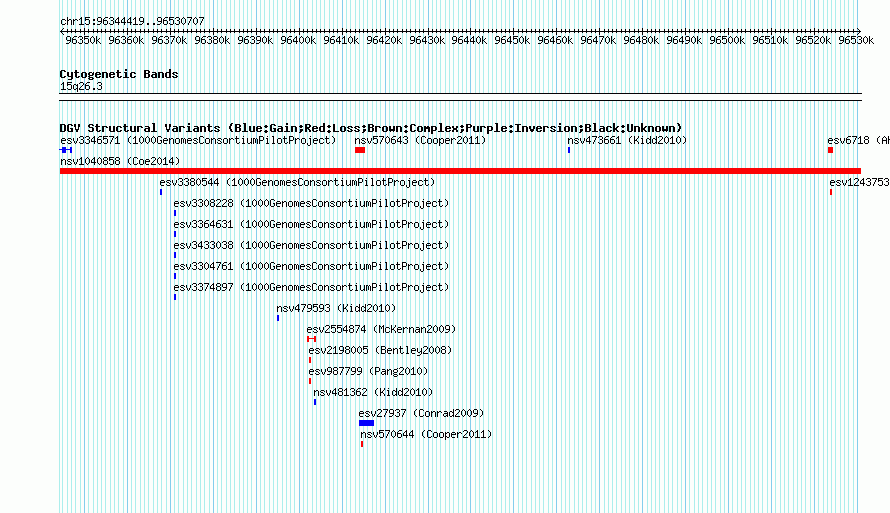Viewport: 890px width, 513px height.
Task: Click the 96460k ruler tick label
Action: click(555, 40)
